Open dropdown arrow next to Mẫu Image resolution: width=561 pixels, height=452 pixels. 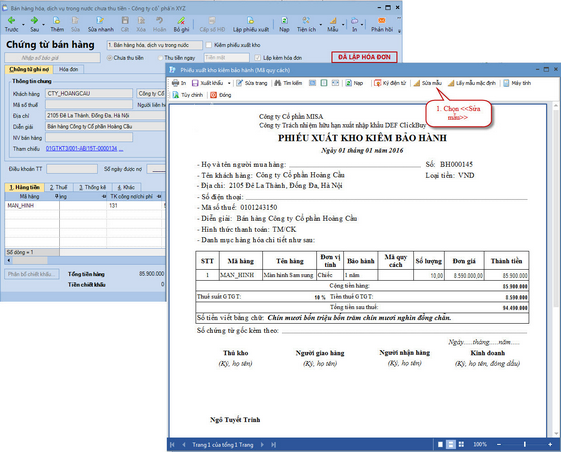point(343,24)
